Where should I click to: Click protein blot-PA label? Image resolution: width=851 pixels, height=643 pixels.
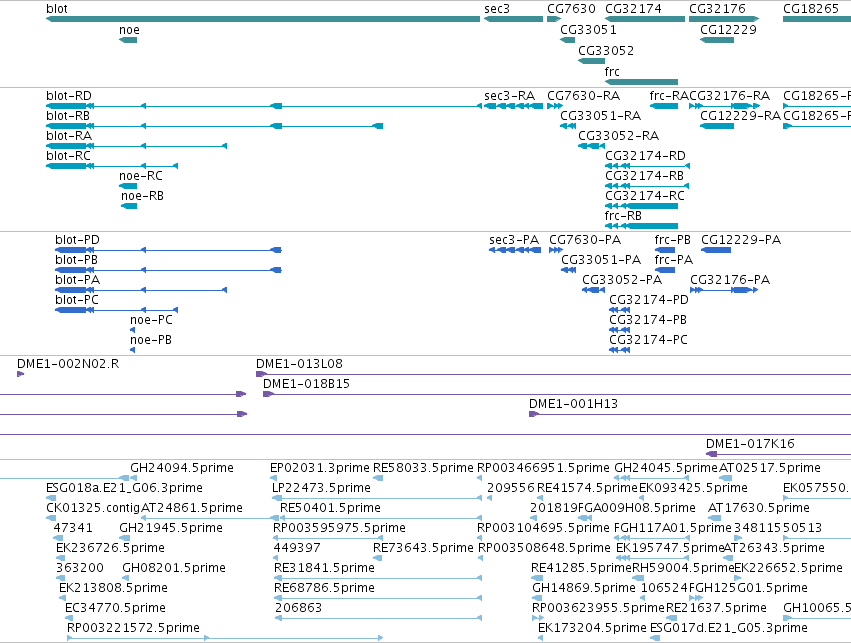(78, 280)
